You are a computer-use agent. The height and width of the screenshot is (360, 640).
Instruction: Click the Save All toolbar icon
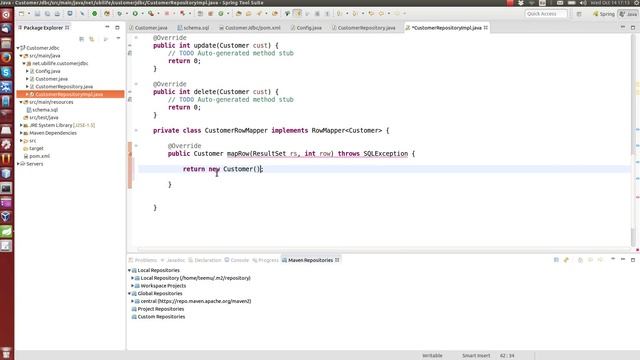[47, 13]
